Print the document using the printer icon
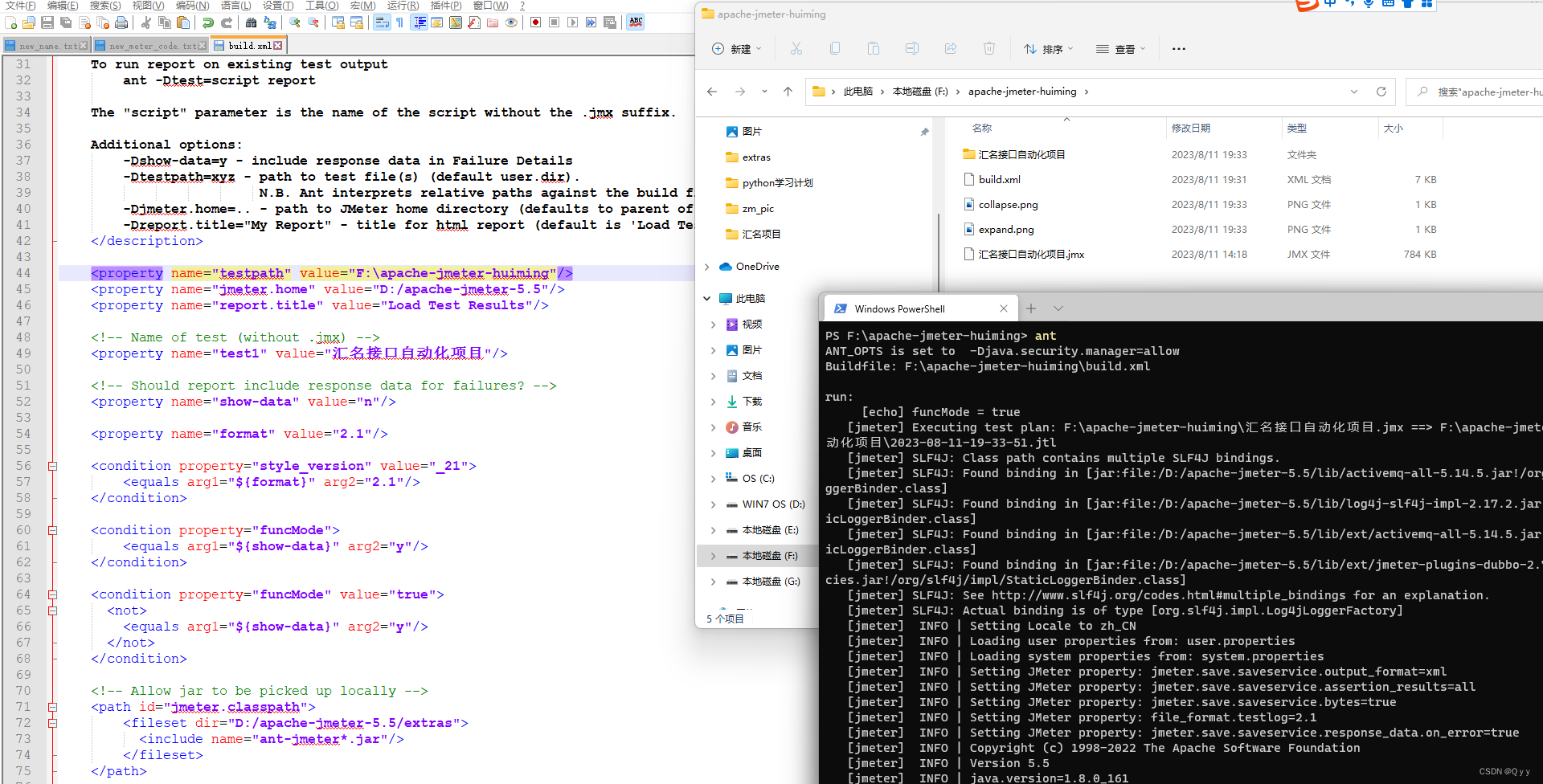Viewport: 1543px width, 784px height. [121, 22]
